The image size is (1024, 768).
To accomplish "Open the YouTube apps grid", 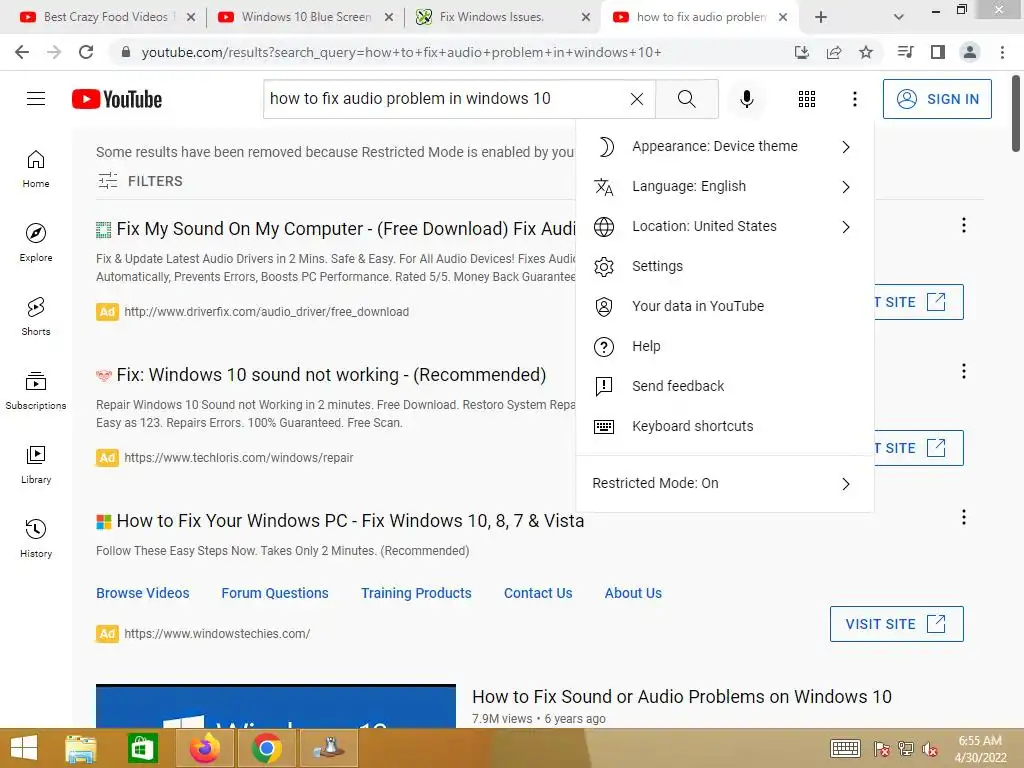I will click(807, 99).
